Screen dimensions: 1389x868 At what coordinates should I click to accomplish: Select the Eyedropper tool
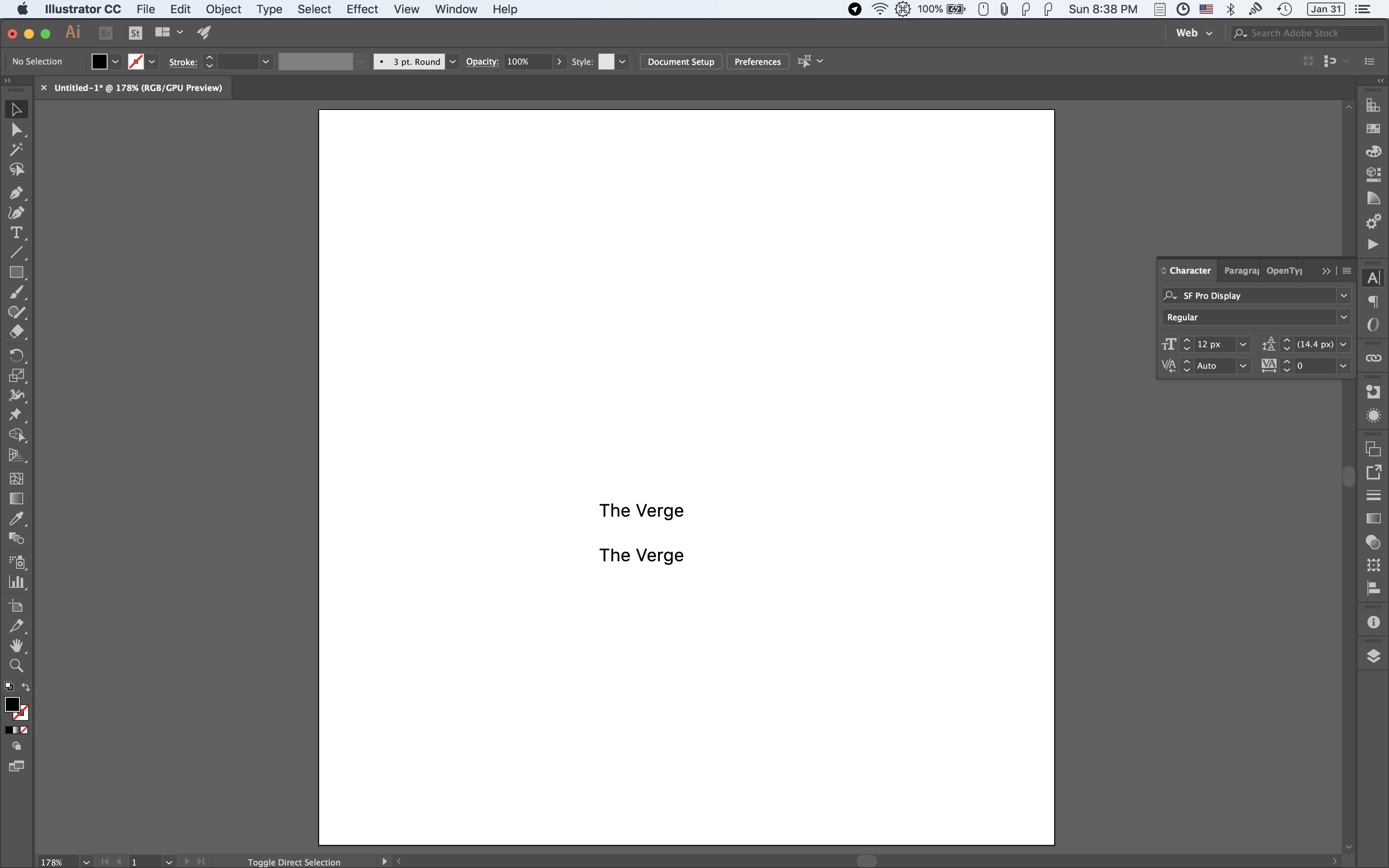coord(16,518)
